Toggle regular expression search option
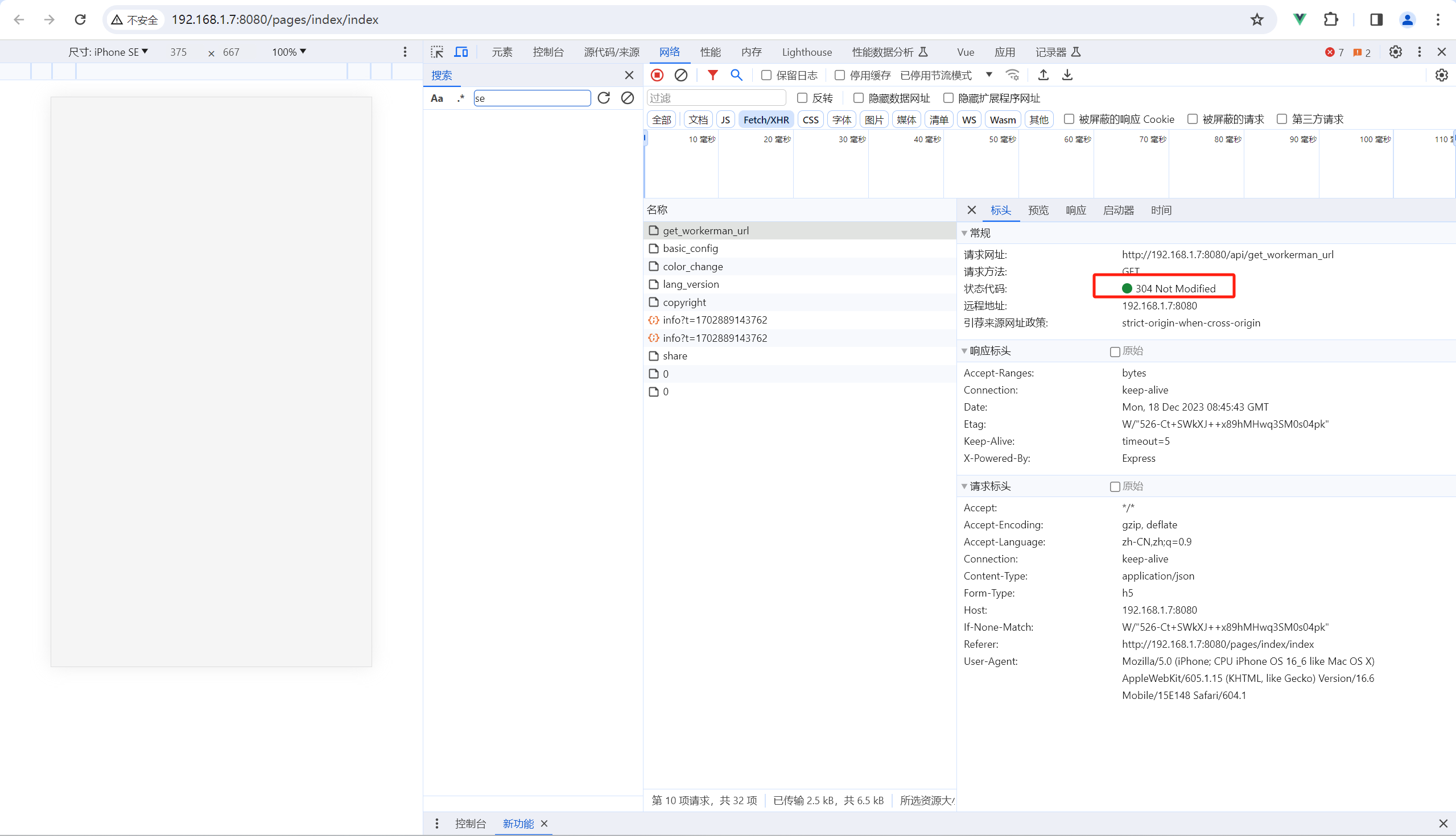The width and height of the screenshot is (1456, 836). (461, 98)
